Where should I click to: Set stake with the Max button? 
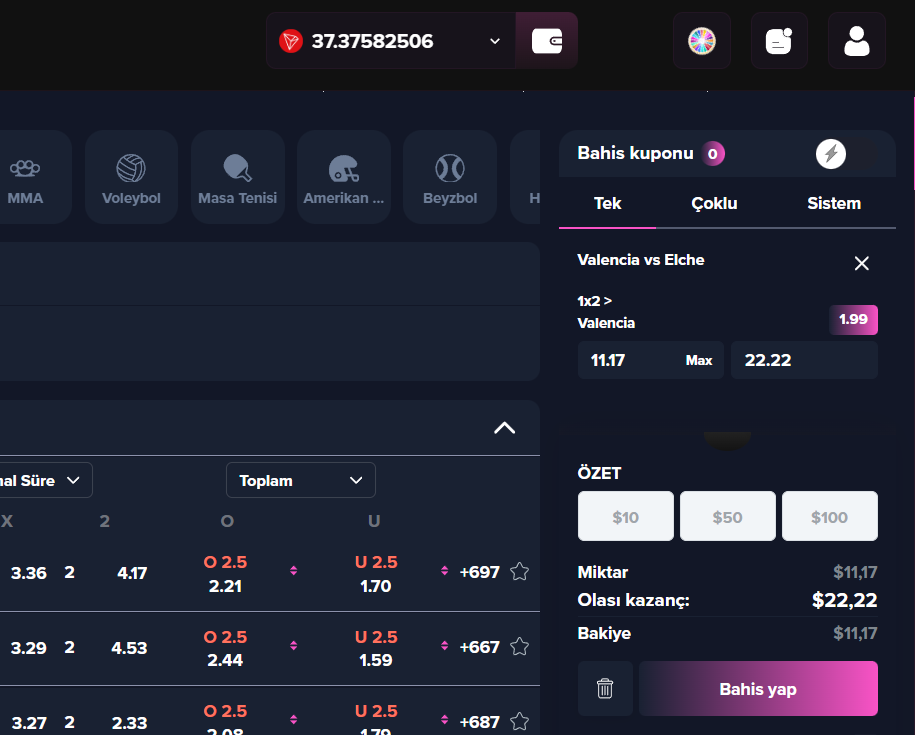(x=699, y=360)
